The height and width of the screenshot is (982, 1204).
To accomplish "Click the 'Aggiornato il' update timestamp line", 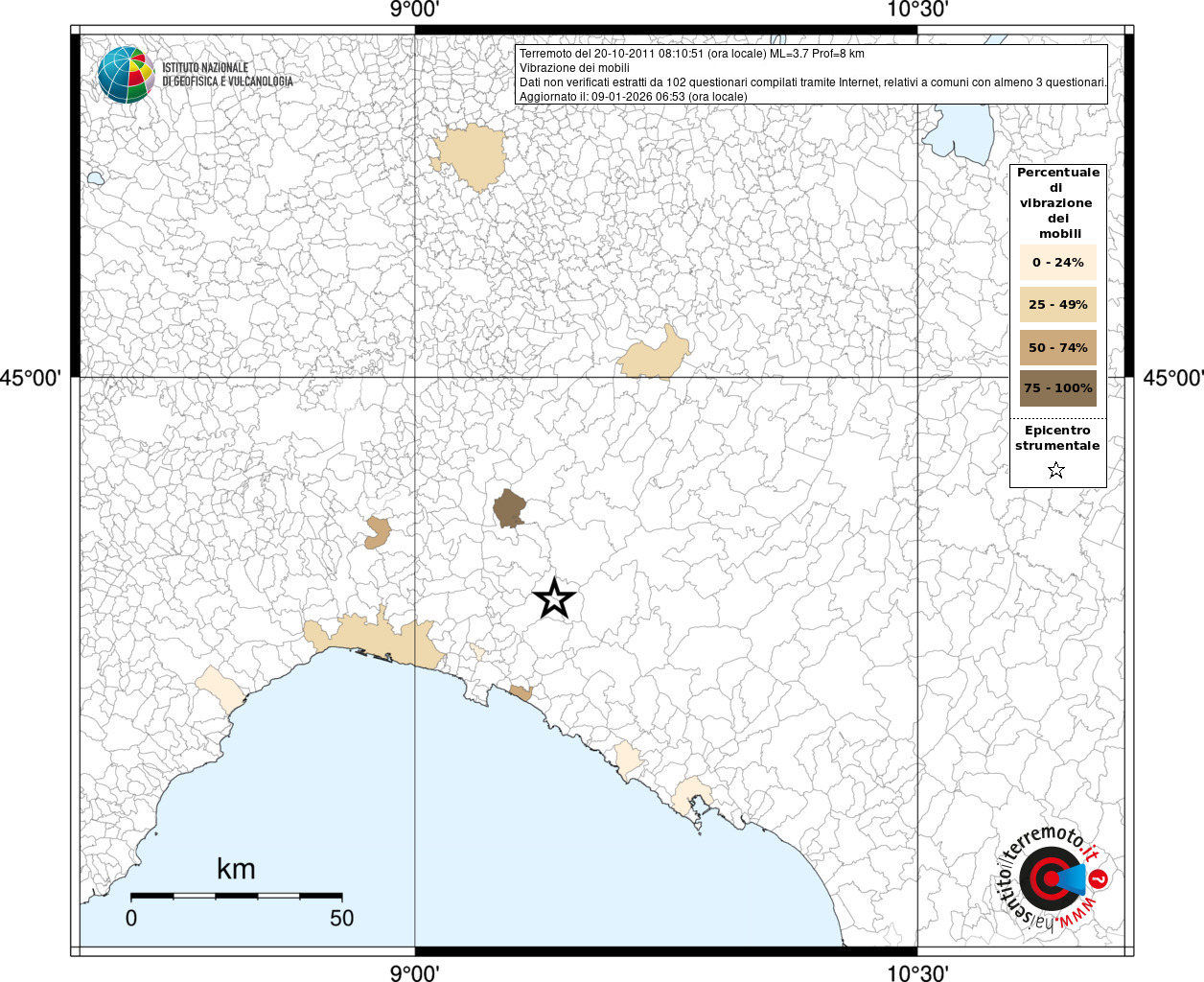I will tap(633, 96).
